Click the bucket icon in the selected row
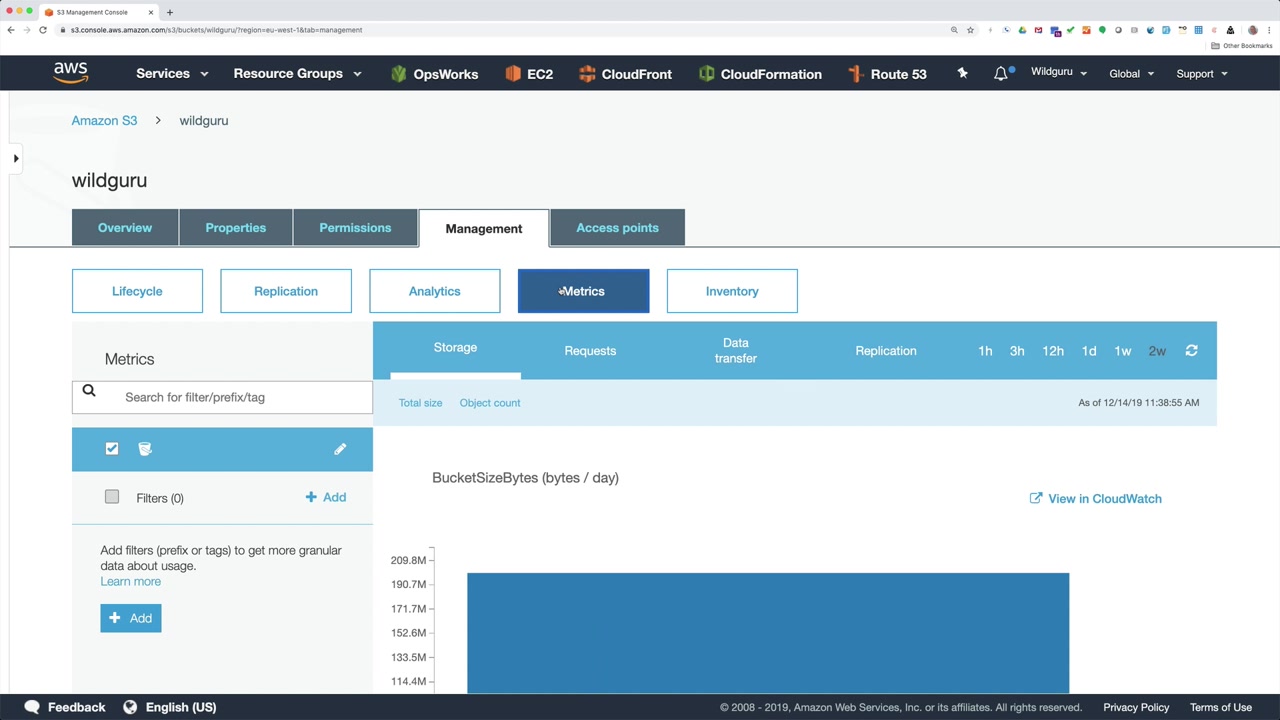Image resolution: width=1280 pixels, height=720 pixels. (x=145, y=449)
